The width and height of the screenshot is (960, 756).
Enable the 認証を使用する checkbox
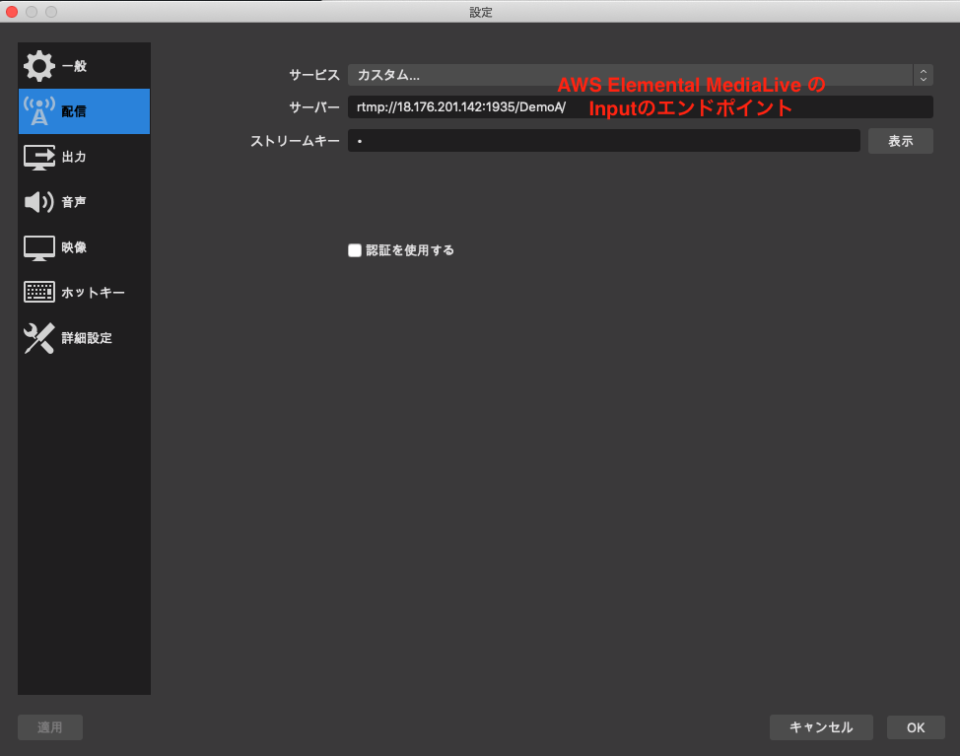pyautogui.click(x=354, y=250)
